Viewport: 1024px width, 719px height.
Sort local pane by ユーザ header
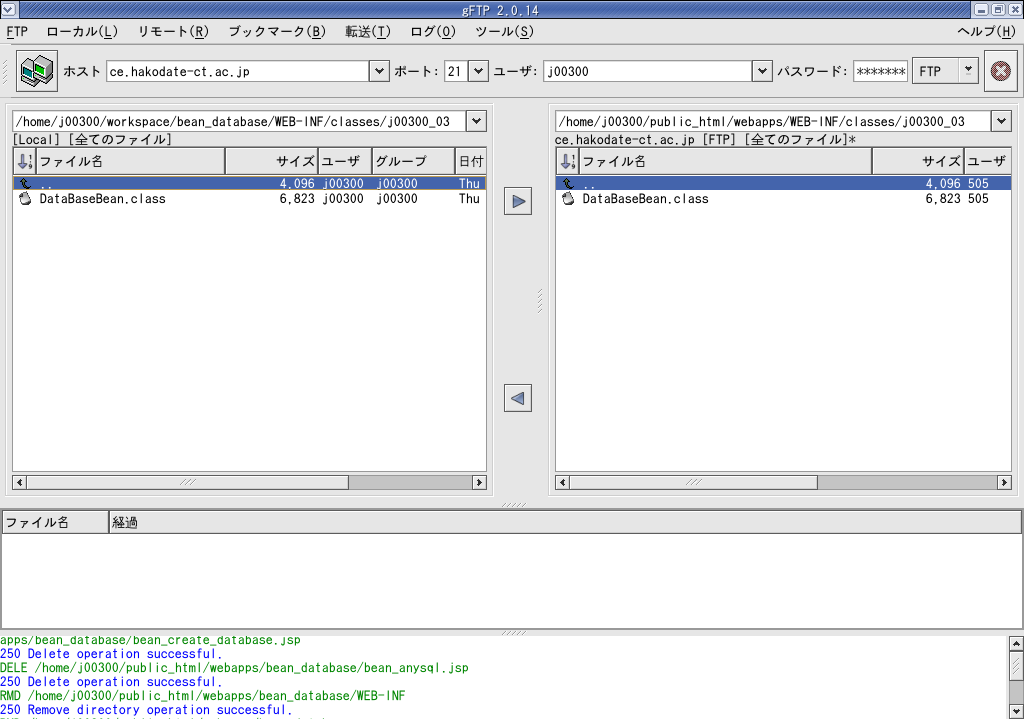[345, 161]
